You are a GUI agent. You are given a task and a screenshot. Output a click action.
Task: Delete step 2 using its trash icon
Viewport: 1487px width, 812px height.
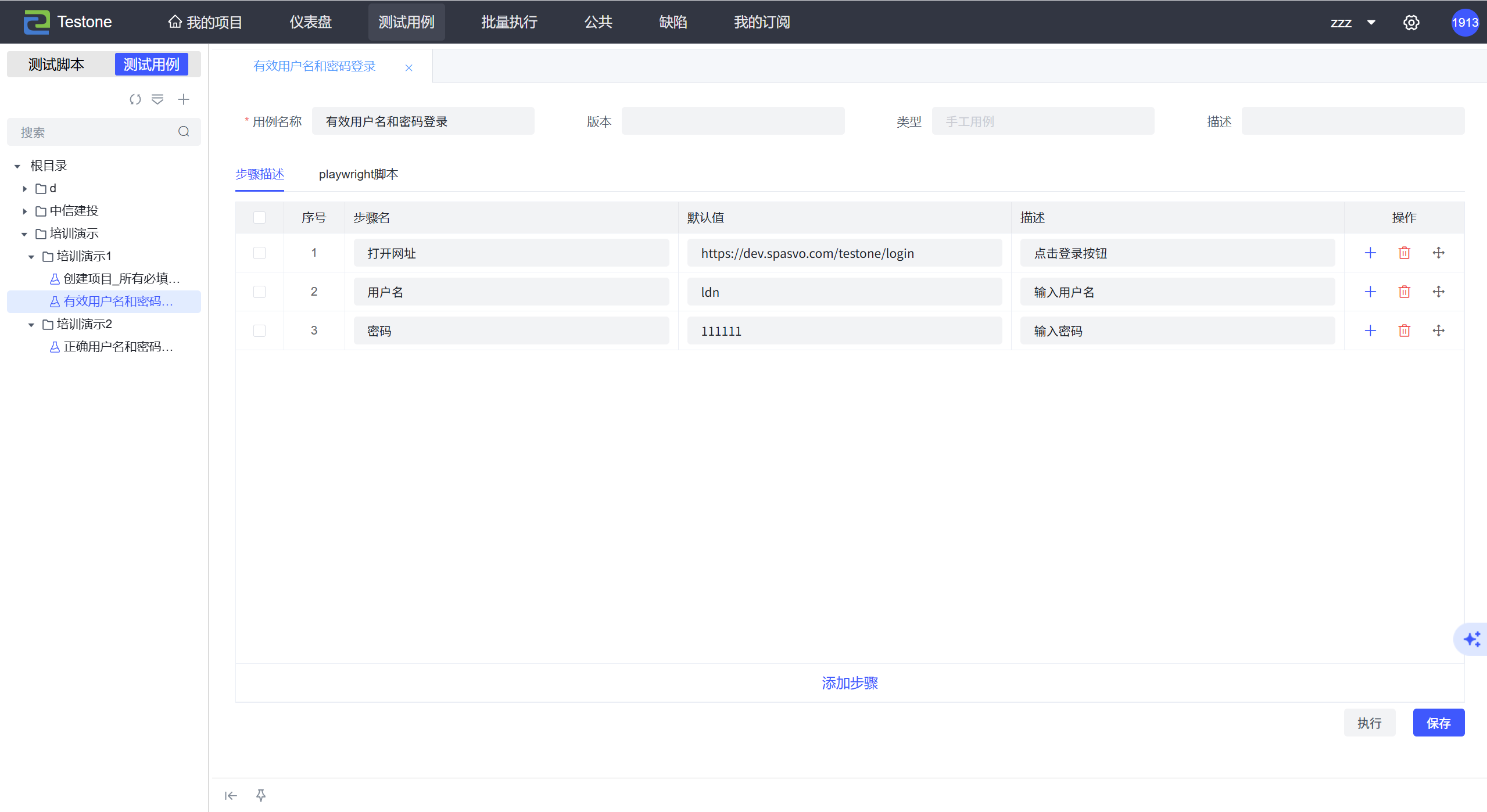point(1404,292)
